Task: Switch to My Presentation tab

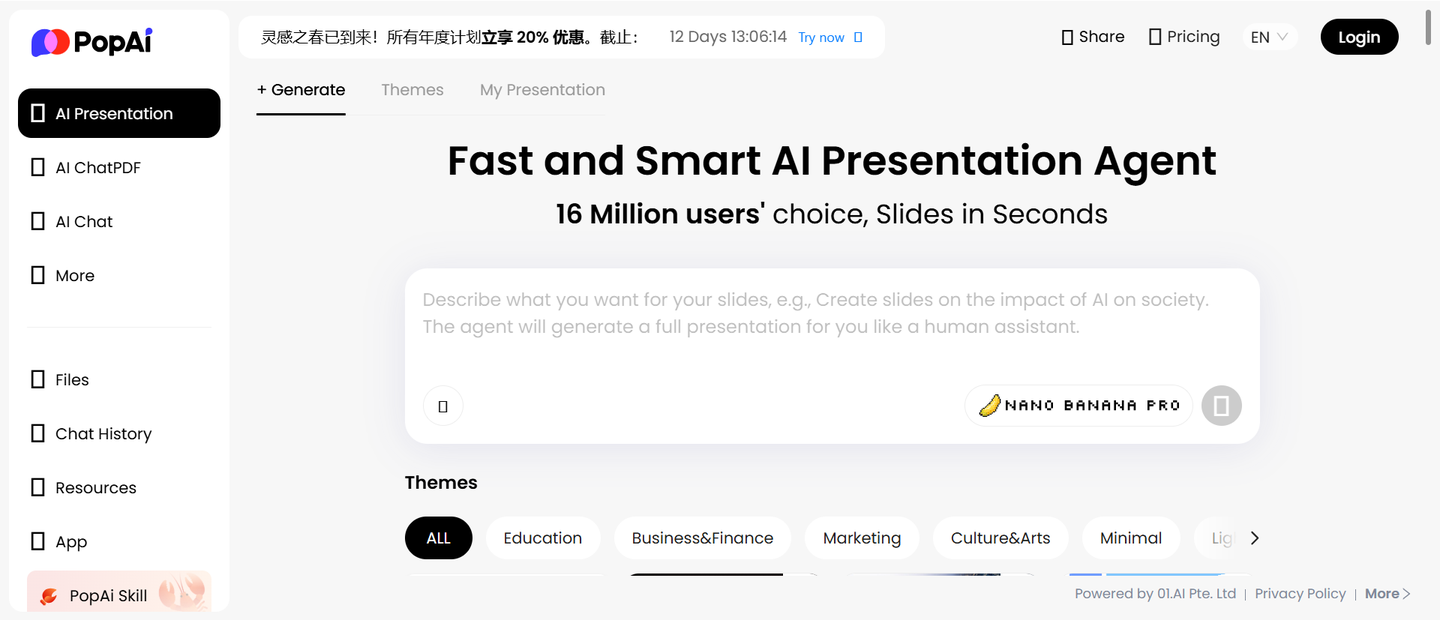Action: (542, 89)
